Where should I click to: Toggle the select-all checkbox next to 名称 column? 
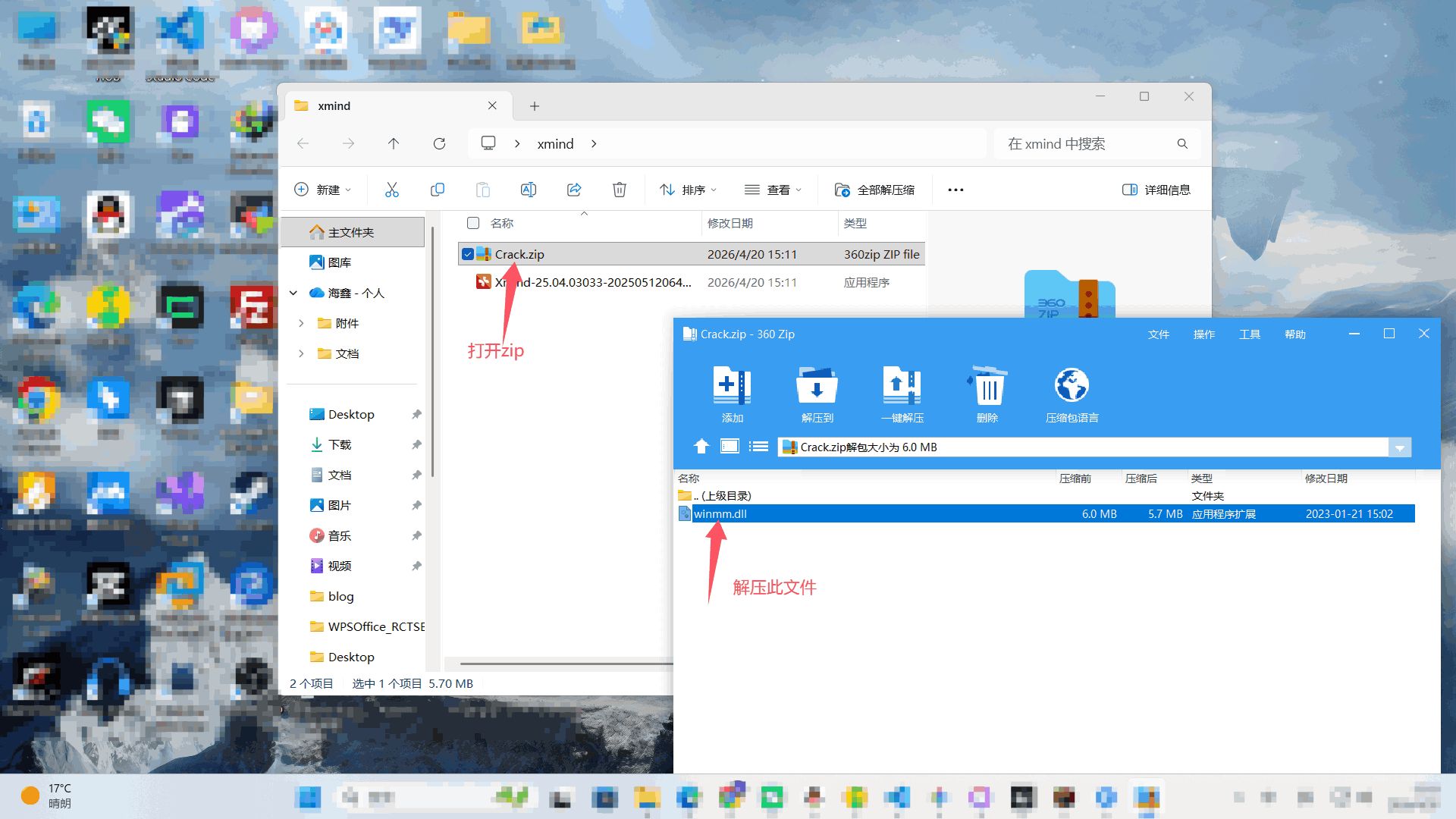(x=473, y=223)
